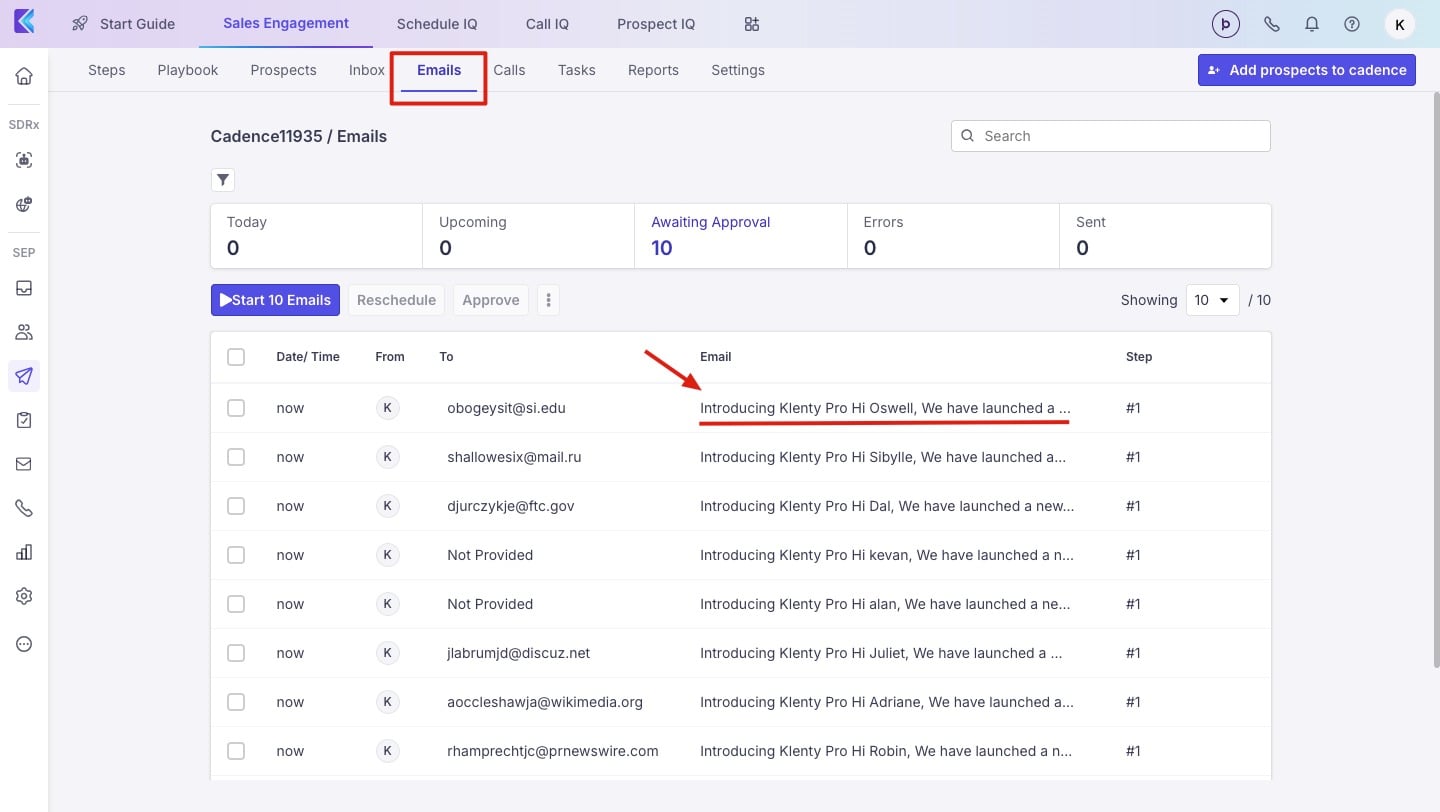Open the notifications bell icon
Image resolution: width=1440 pixels, height=812 pixels.
(x=1312, y=24)
